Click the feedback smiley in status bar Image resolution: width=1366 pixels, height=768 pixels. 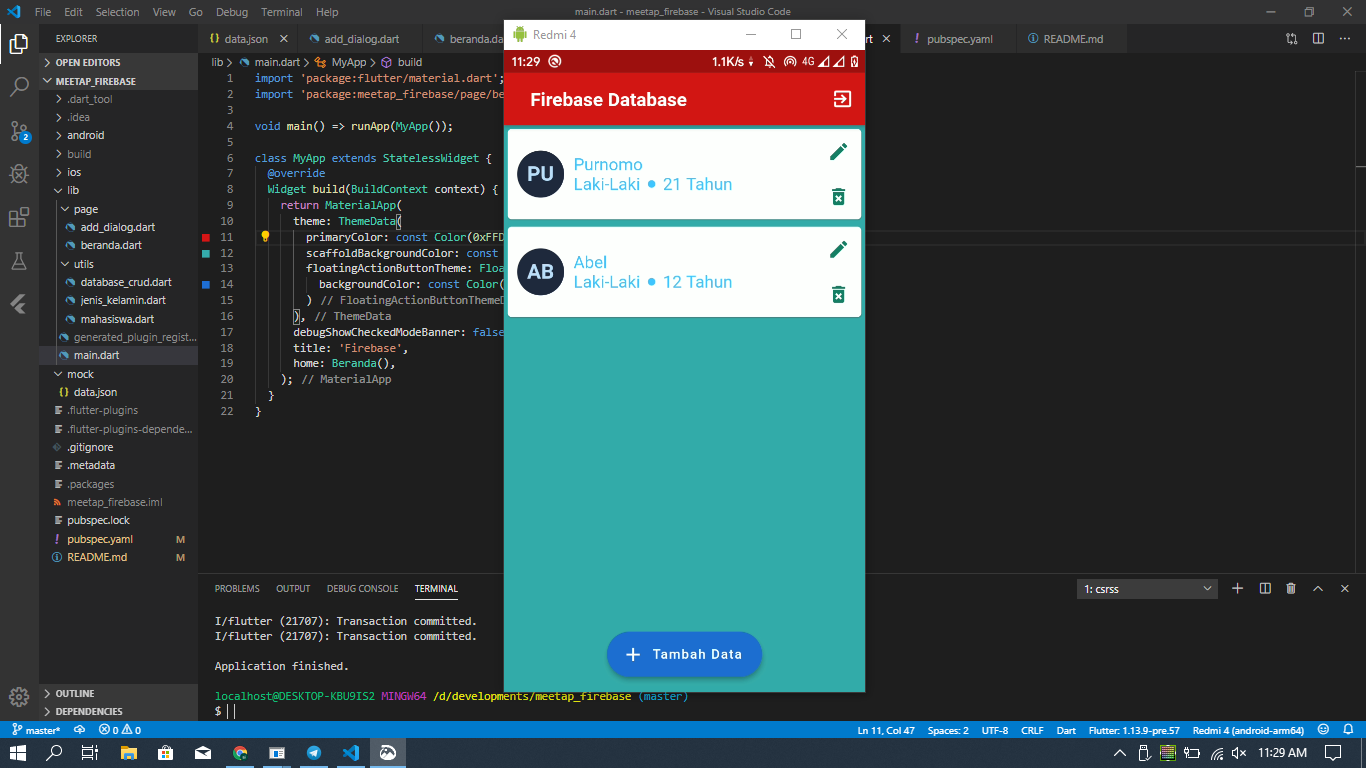(1323, 730)
